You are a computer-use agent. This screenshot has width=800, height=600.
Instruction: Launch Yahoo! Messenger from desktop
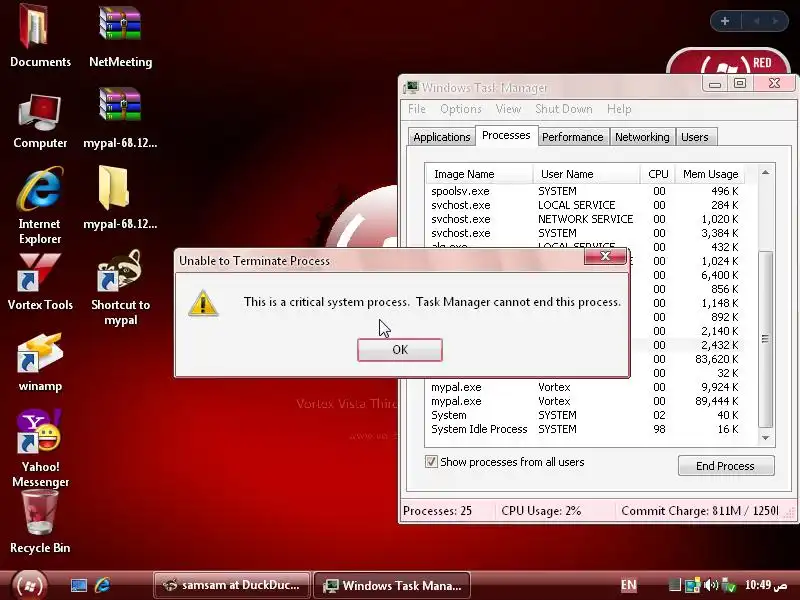40,448
